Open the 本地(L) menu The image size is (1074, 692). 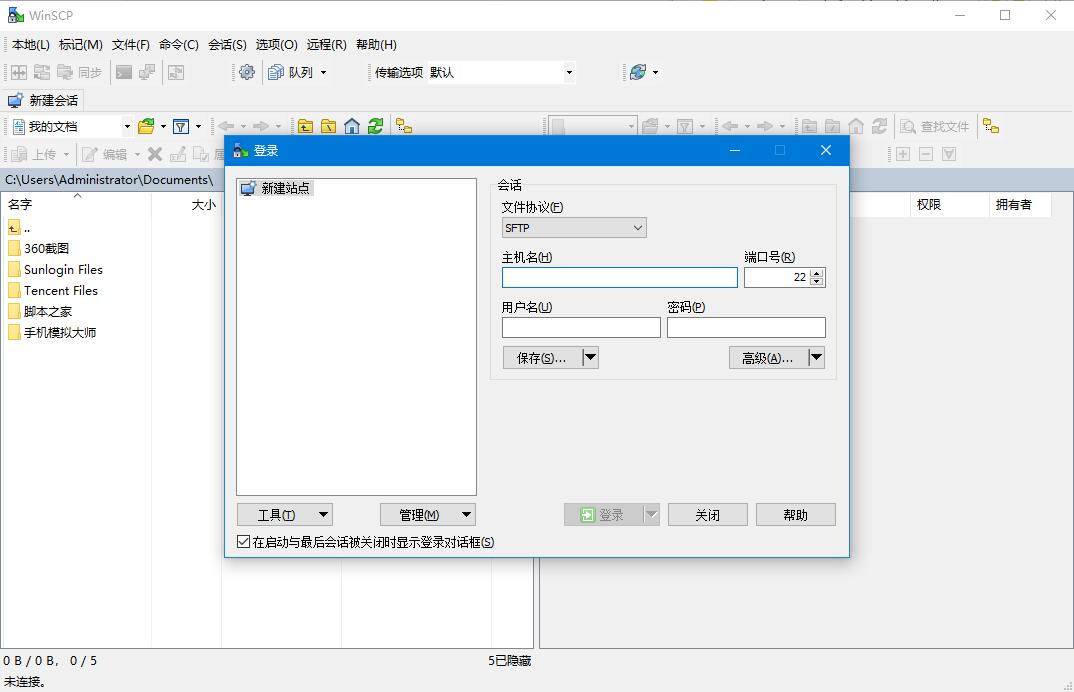pos(31,45)
